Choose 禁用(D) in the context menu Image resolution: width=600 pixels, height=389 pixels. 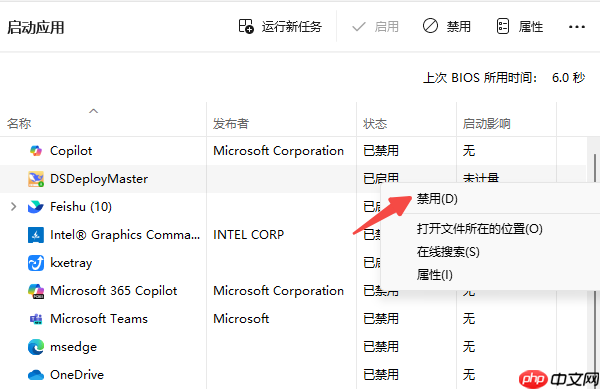[x=437, y=199]
